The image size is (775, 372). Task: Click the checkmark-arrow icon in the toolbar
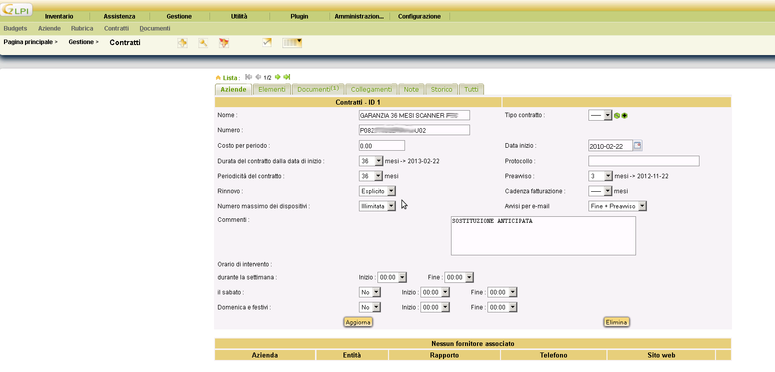(x=267, y=43)
